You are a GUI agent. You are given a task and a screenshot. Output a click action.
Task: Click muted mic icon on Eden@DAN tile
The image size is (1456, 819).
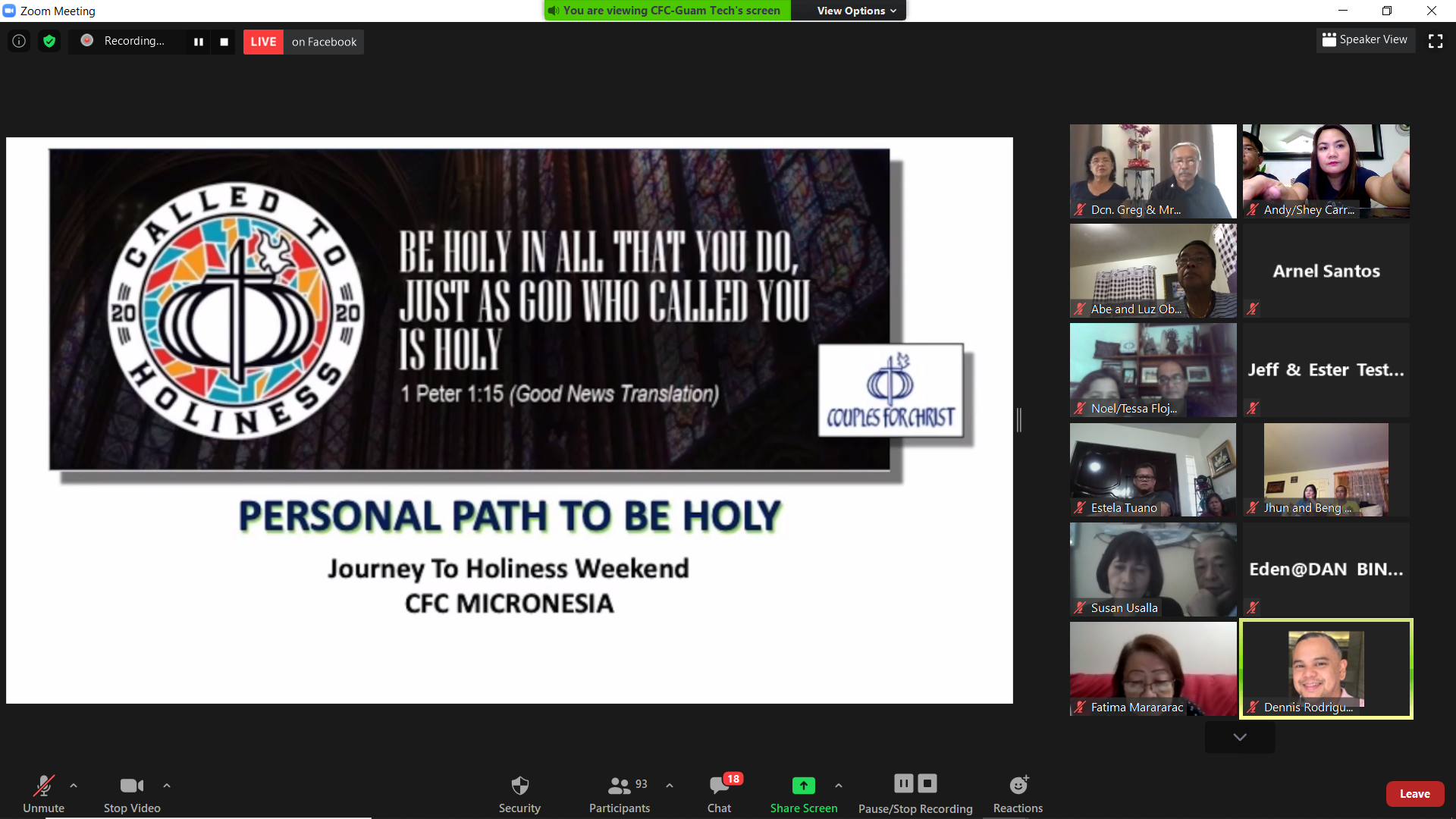coord(1253,607)
